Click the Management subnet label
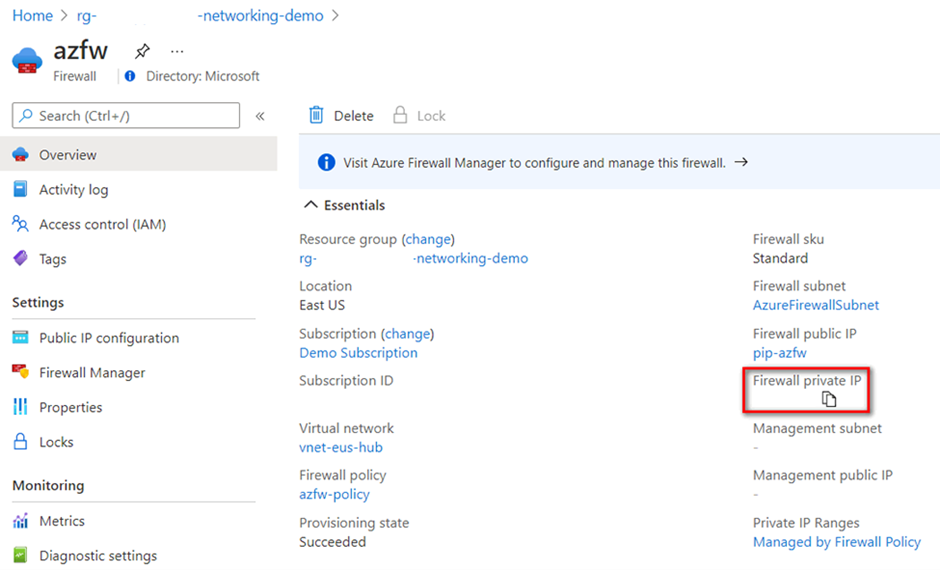Screen dimensions: 940x570 pos(817,429)
